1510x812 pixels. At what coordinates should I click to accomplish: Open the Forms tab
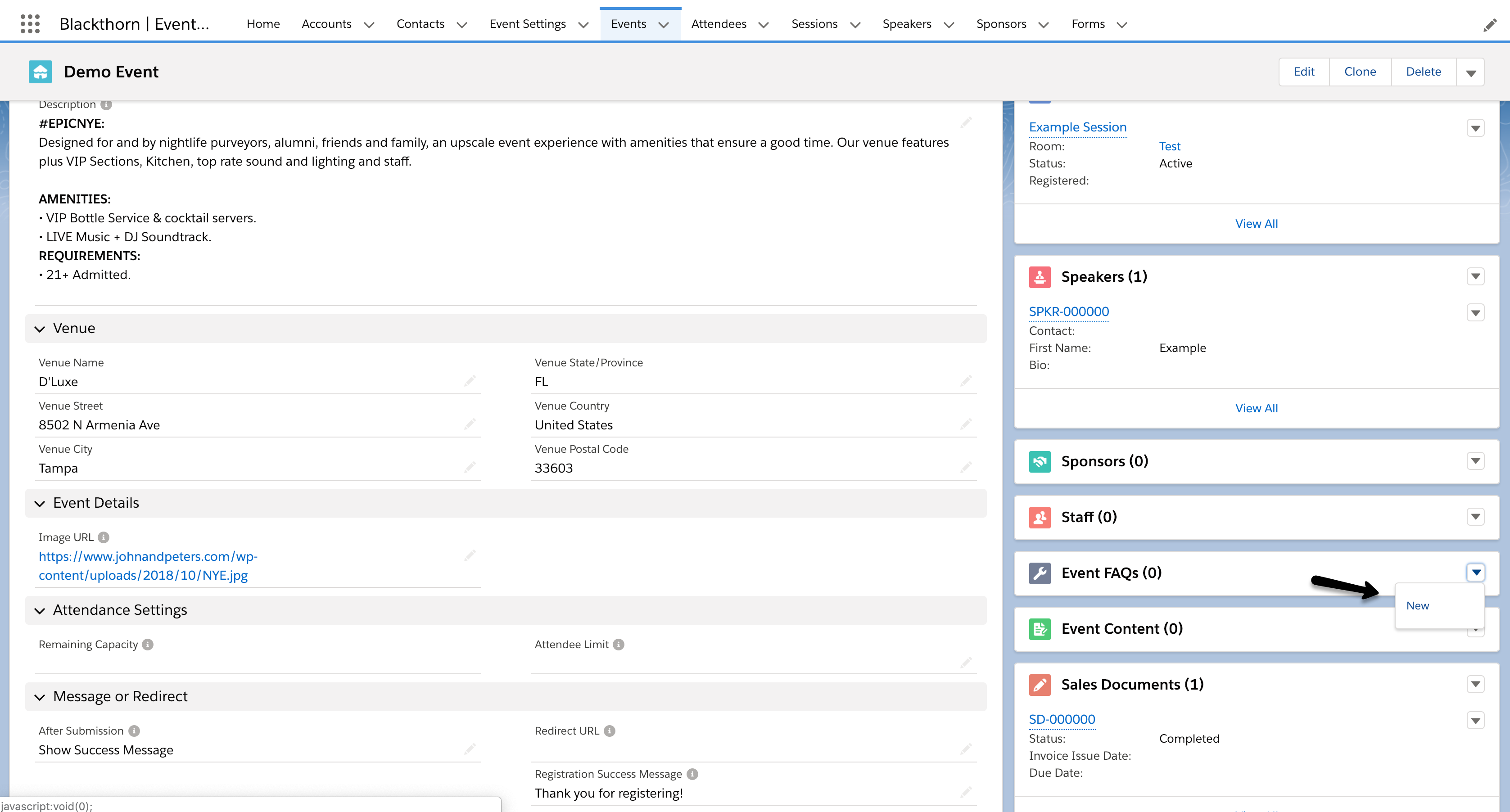point(1088,24)
